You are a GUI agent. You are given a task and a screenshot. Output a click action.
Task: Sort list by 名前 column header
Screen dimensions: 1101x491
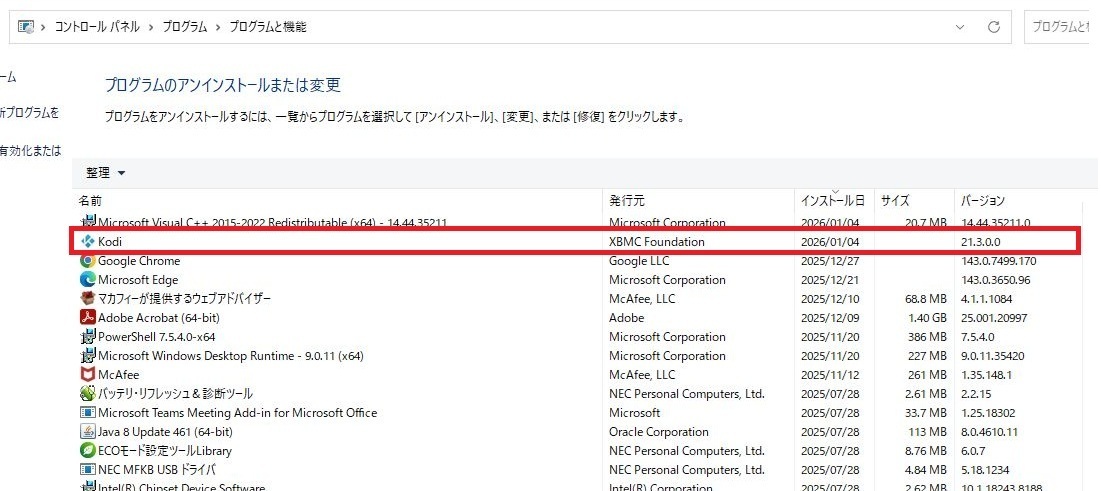point(90,201)
